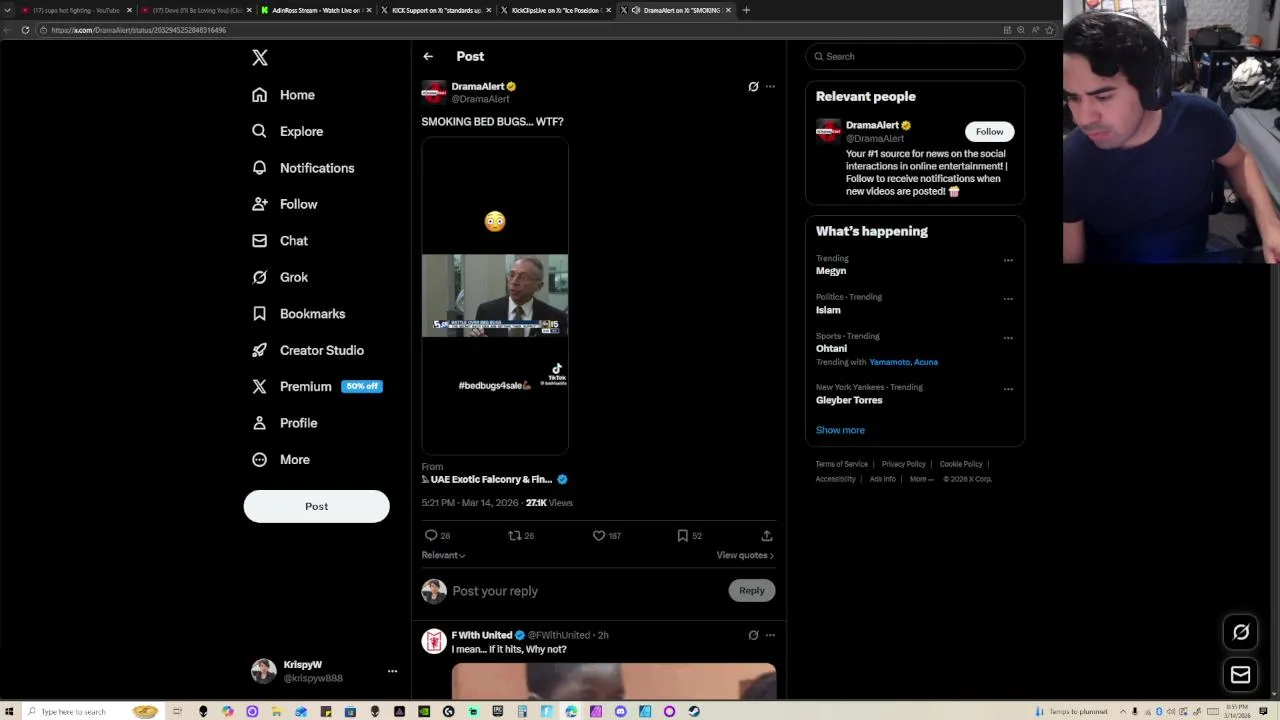Screen dimensions: 1280x720
Task: Click View quotes link
Action: tap(745, 555)
